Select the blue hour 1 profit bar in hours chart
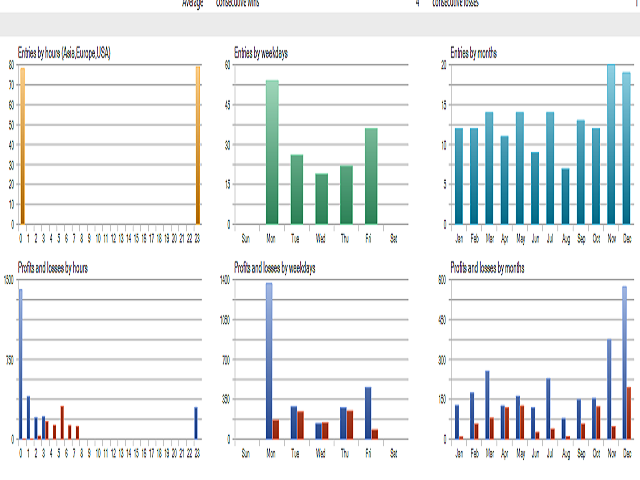This screenshot has width=640, height=480. (x=28, y=418)
